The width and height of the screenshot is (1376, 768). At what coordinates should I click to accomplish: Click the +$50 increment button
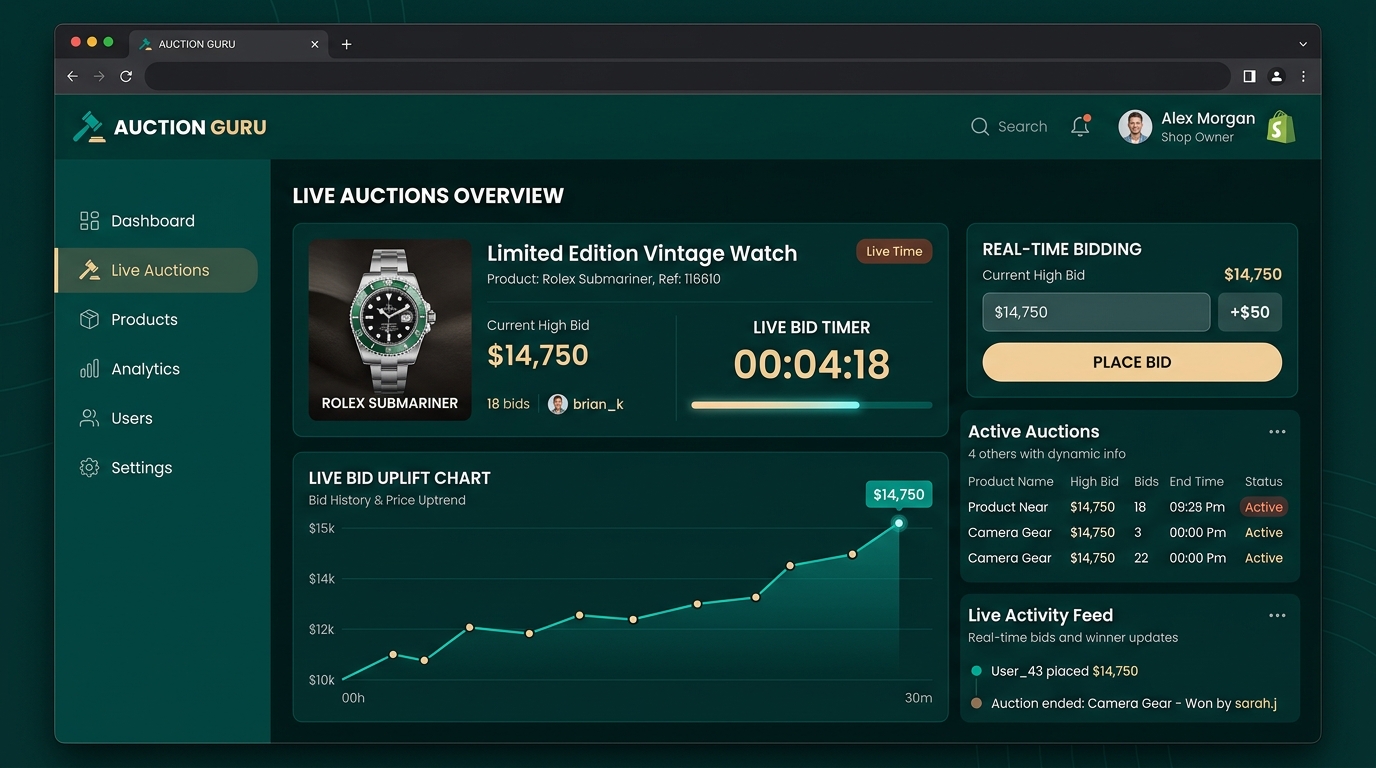coord(1250,312)
